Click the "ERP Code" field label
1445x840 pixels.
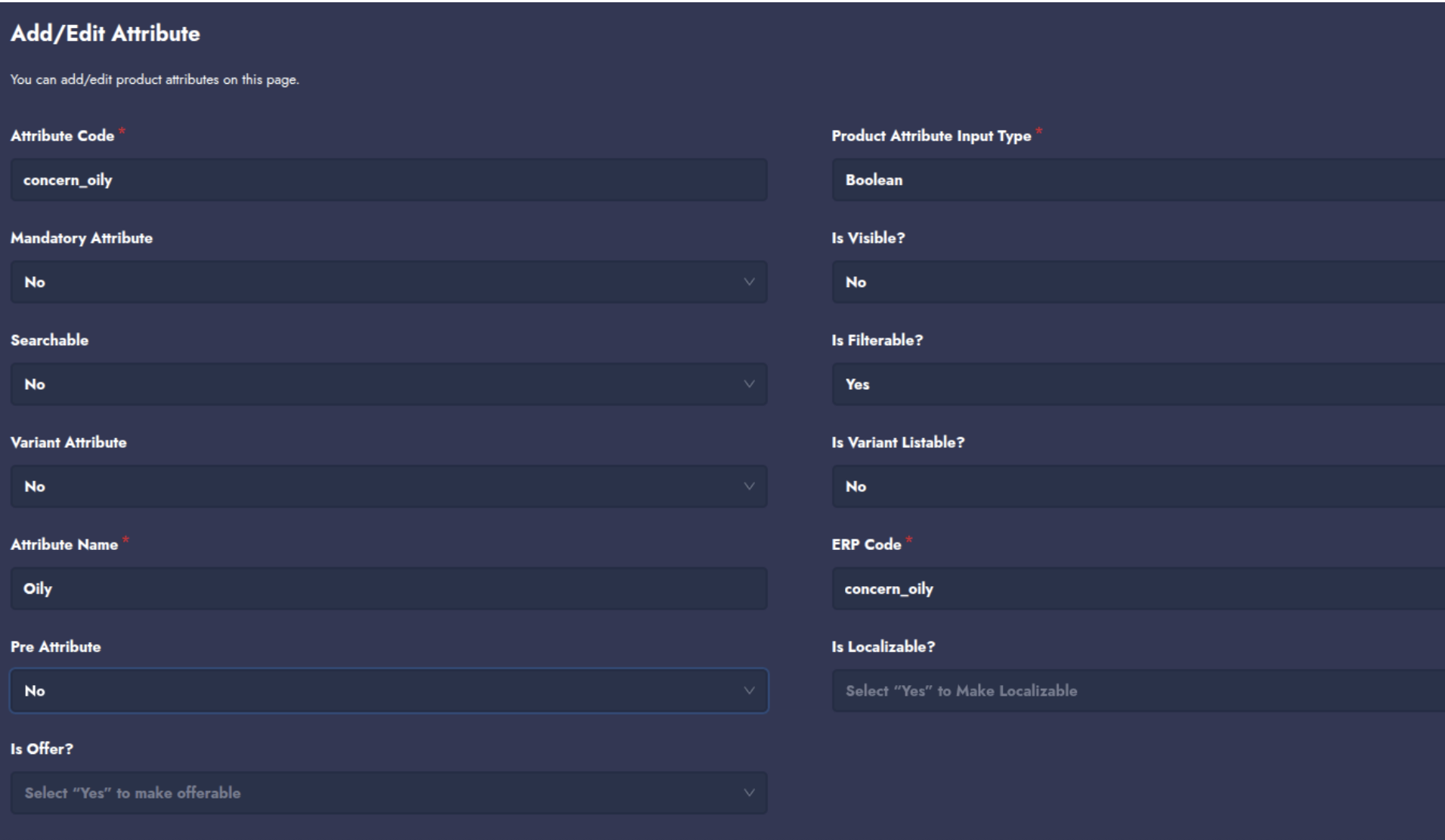866,545
